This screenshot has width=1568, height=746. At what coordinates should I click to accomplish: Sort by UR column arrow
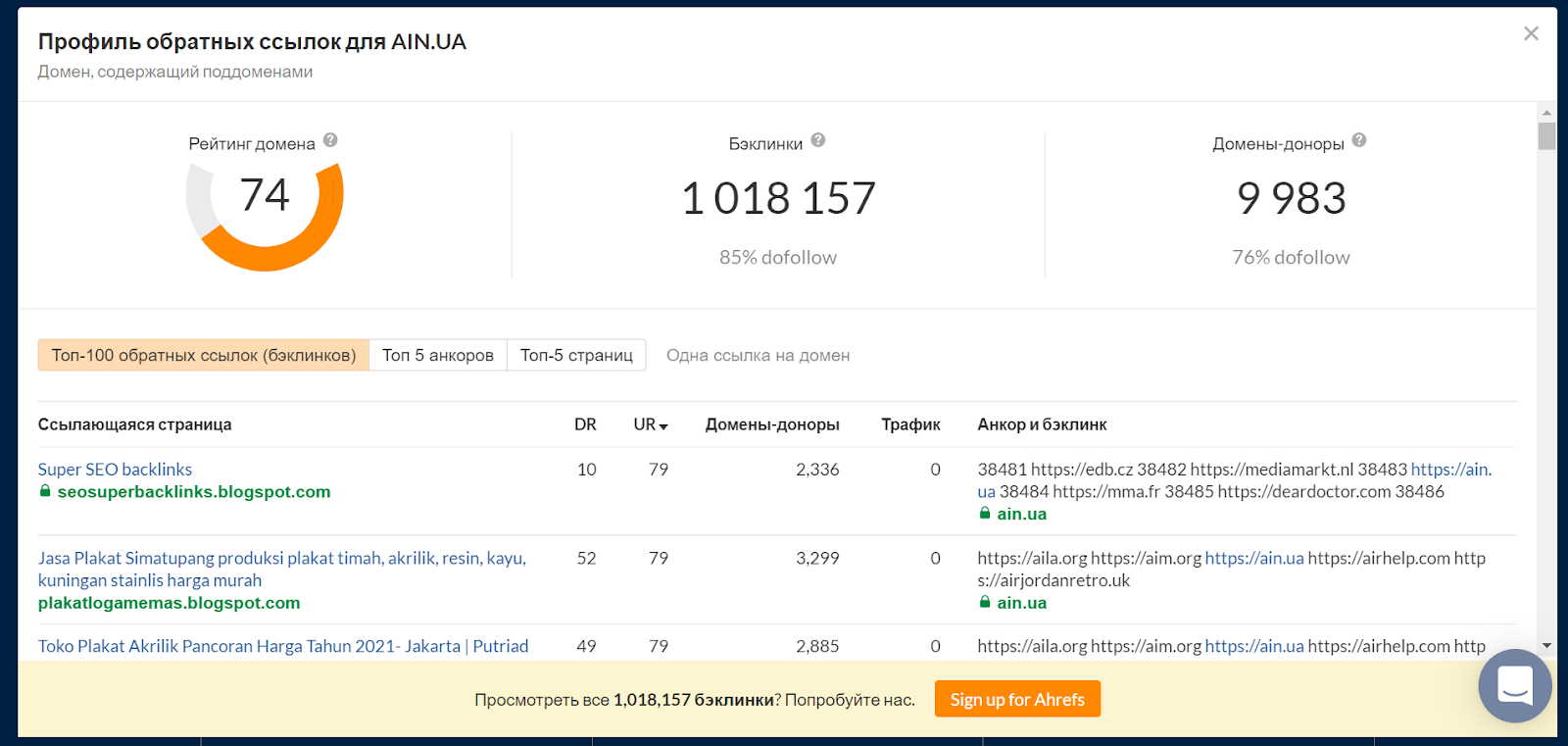(663, 426)
